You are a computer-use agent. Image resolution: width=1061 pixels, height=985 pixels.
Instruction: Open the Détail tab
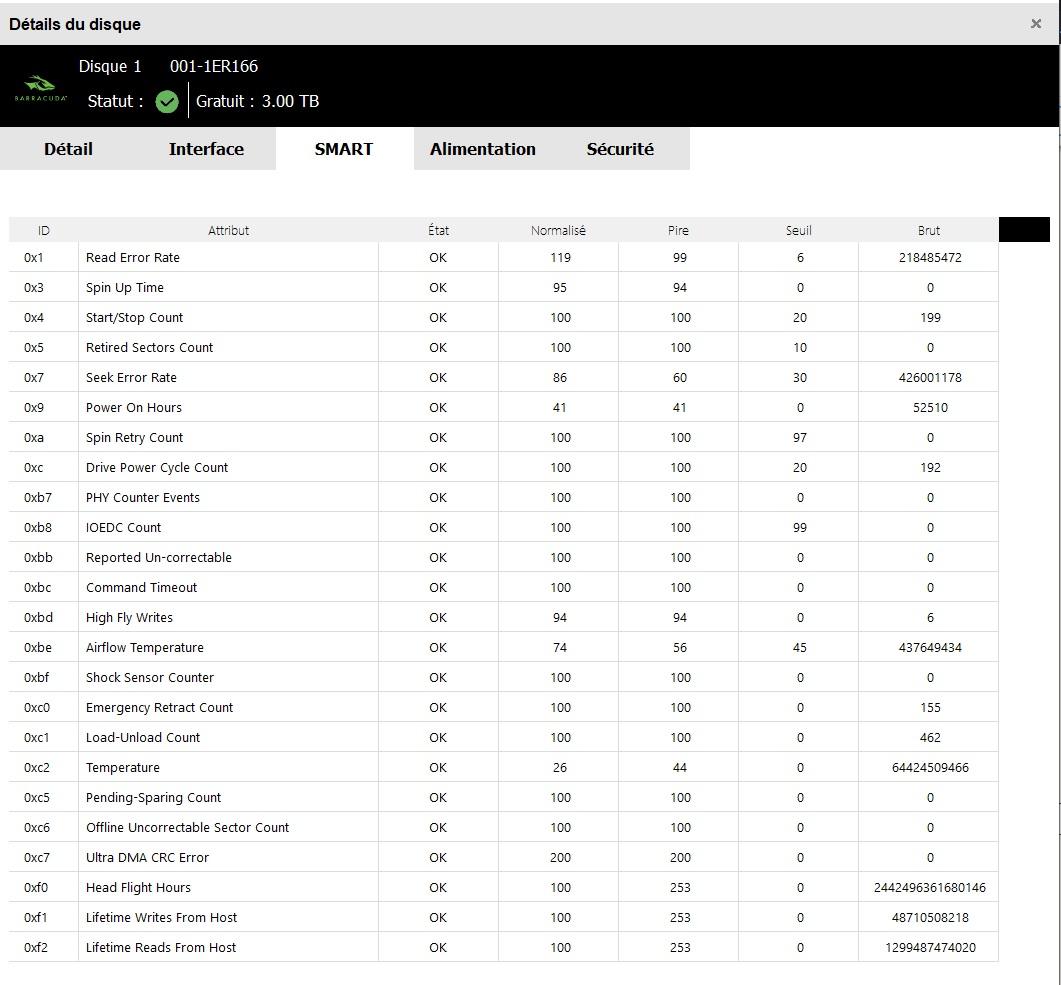[x=68, y=149]
